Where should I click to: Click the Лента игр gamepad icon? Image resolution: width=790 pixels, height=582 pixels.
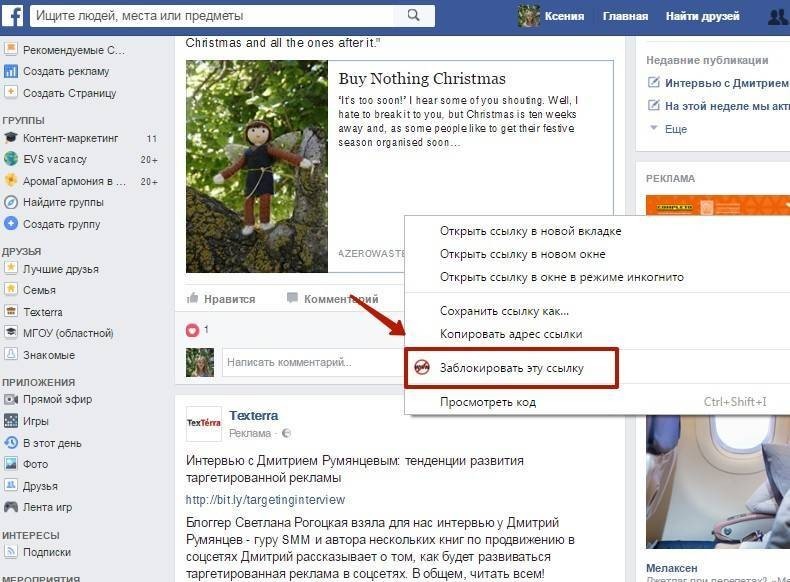click(x=11, y=507)
